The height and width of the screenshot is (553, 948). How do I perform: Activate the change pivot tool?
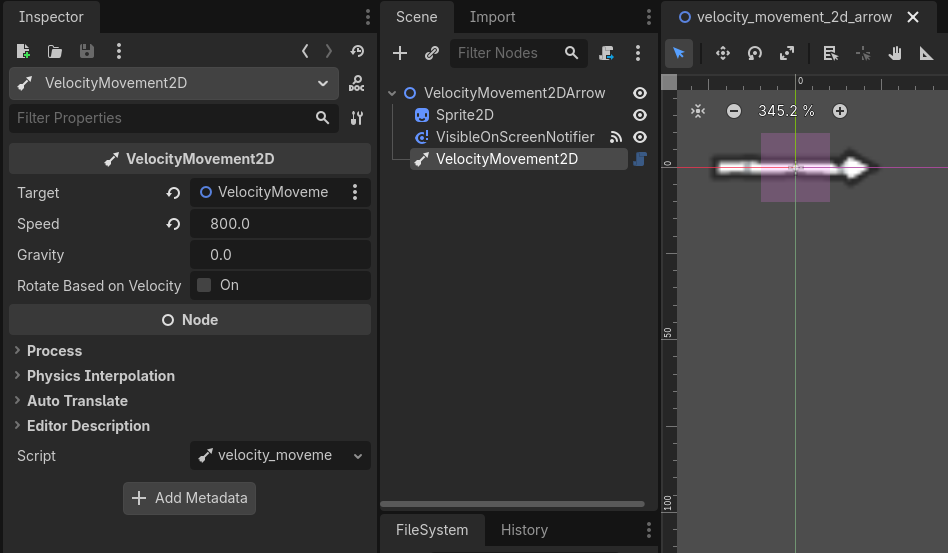(863, 53)
